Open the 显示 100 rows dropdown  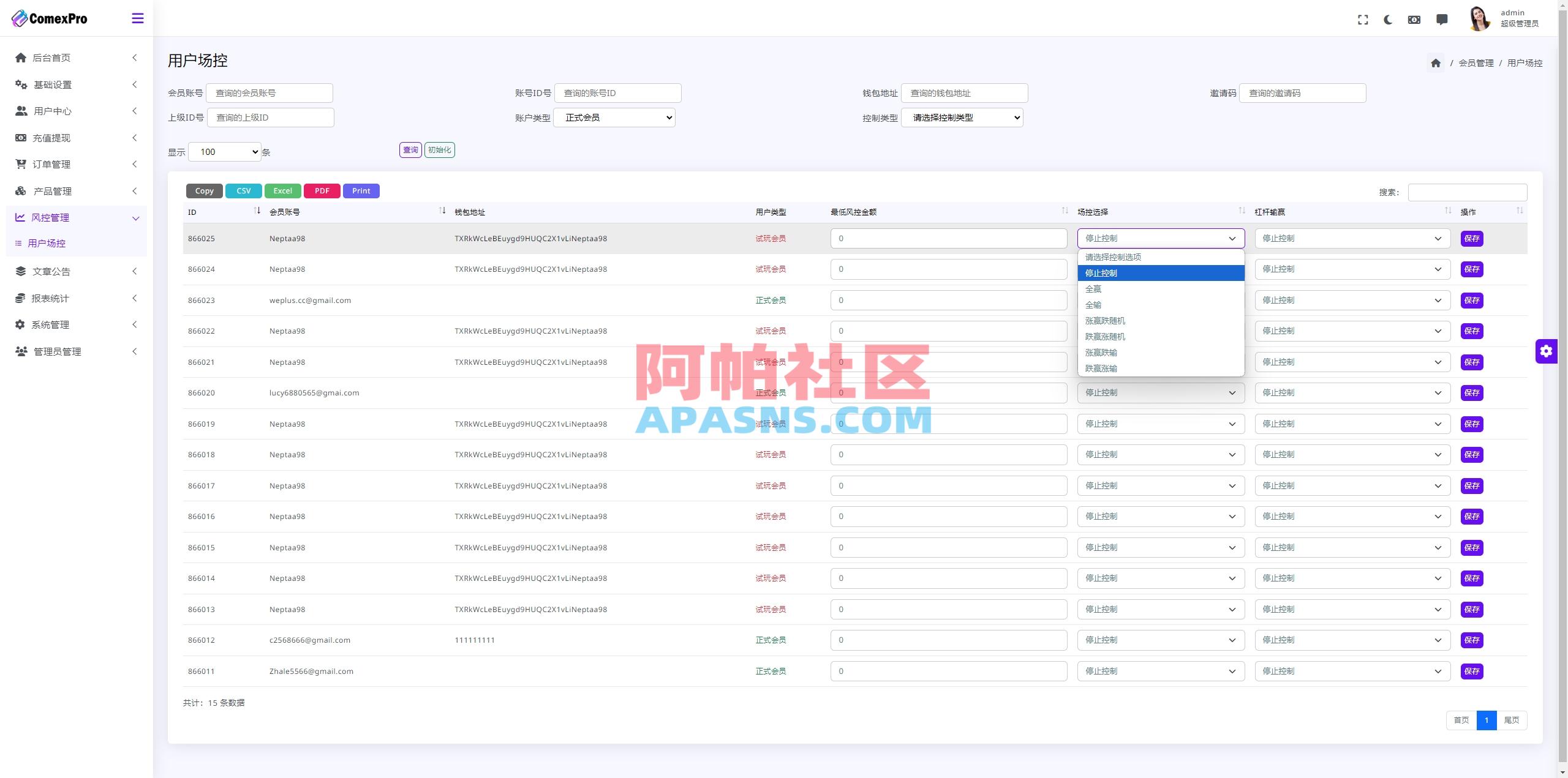coord(225,152)
